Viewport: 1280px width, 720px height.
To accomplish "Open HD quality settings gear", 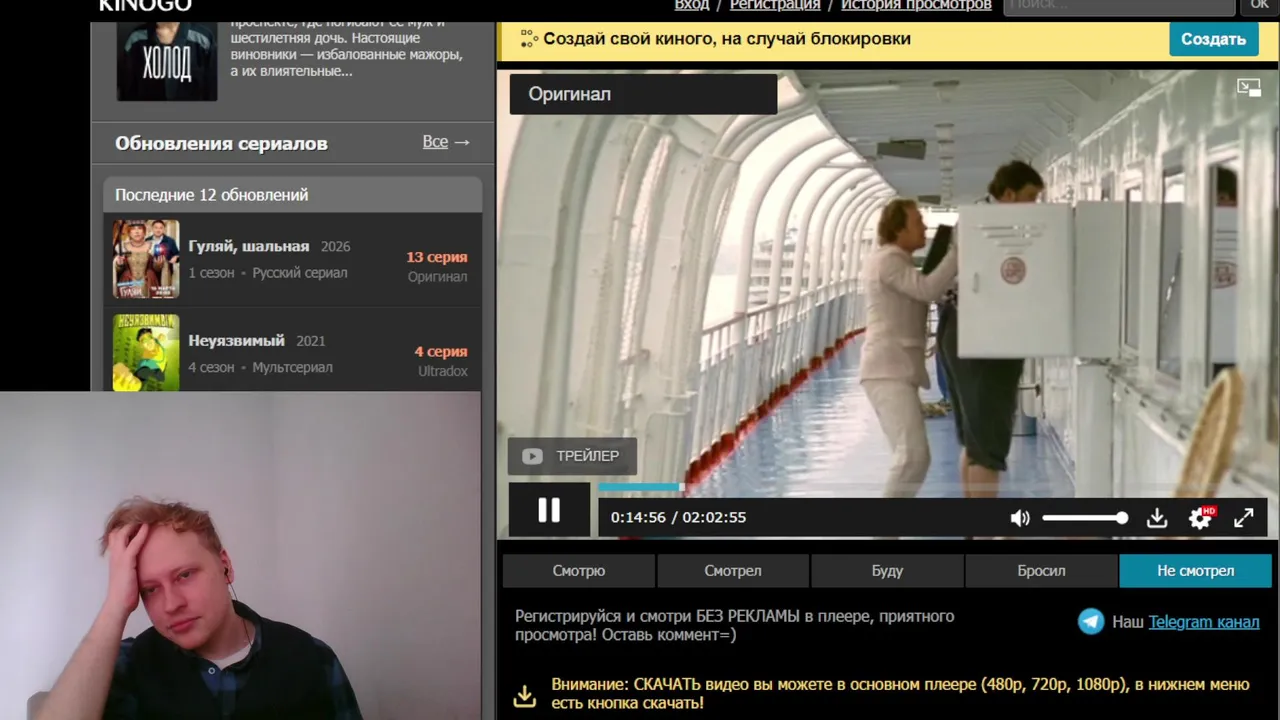I will click(x=1201, y=517).
